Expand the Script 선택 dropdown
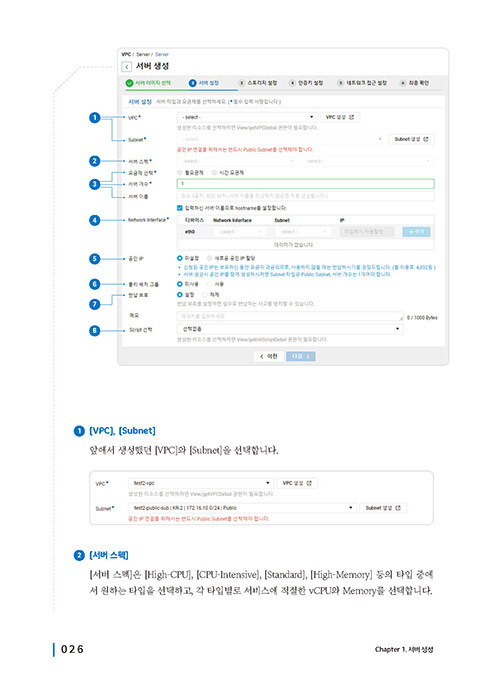The image size is (500, 683). coord(290,329)
